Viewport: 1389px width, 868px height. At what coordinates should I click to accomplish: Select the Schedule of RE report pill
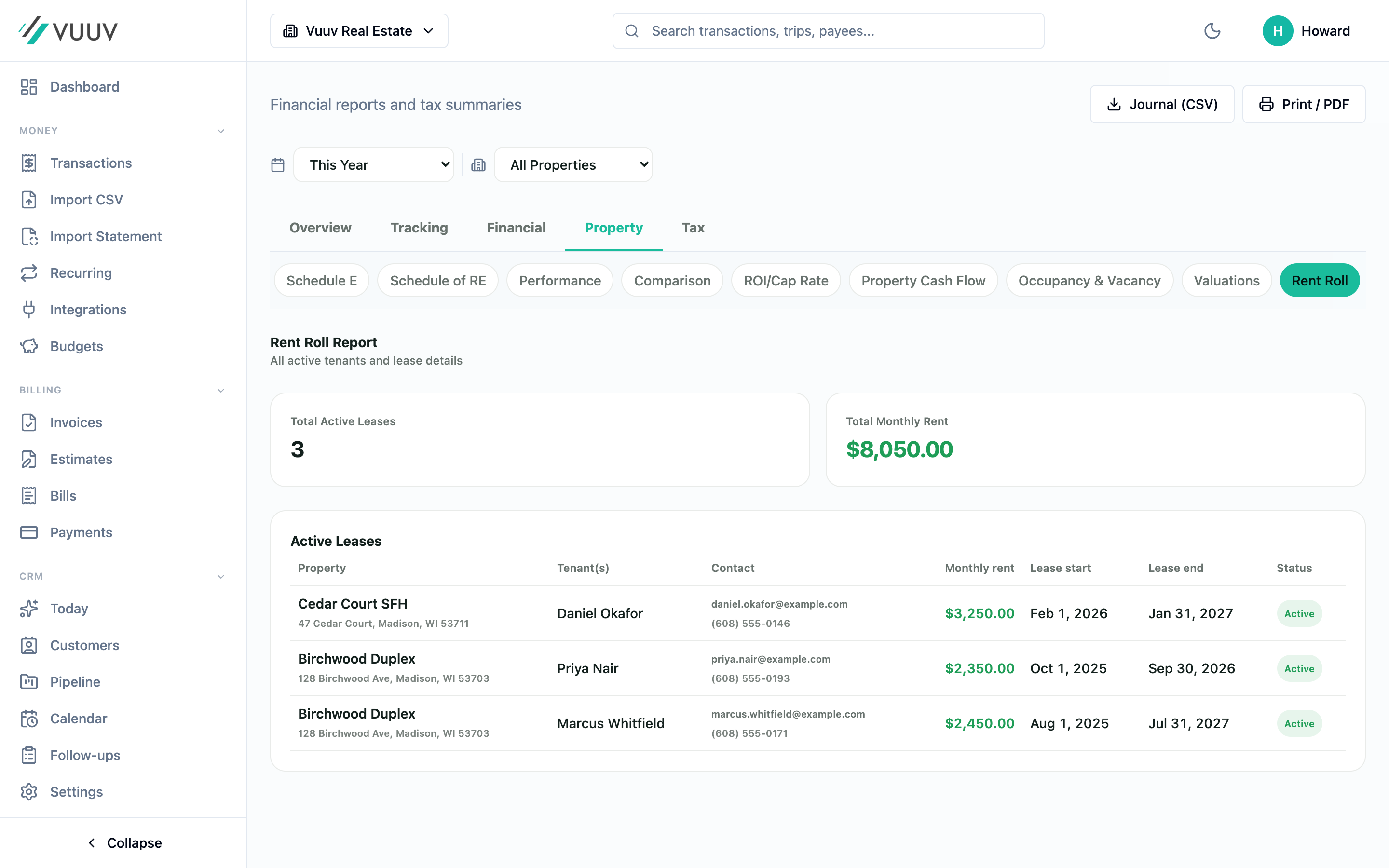[x=438, y=280]
